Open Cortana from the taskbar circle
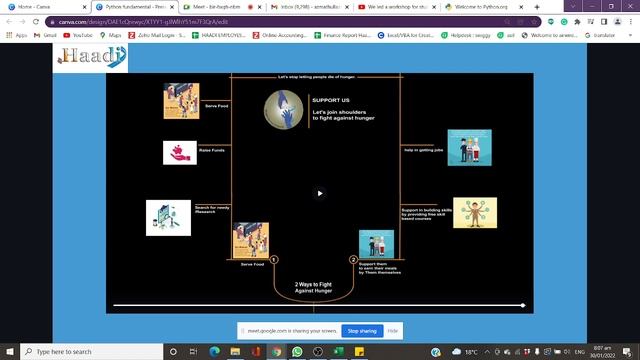 [173, 351]
